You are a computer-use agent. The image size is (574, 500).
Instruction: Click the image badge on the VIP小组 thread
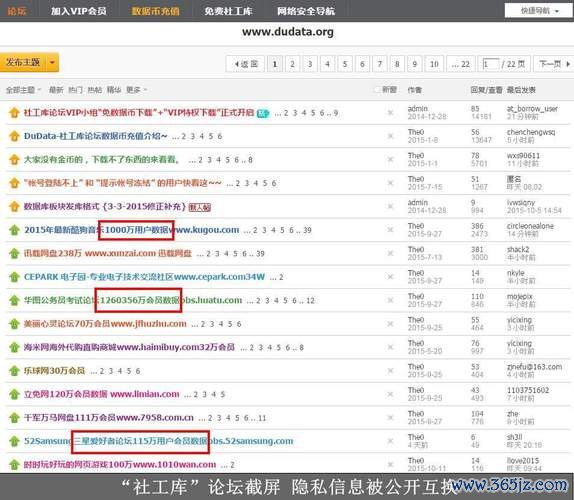pyautogui.click(x=263, y=113)
